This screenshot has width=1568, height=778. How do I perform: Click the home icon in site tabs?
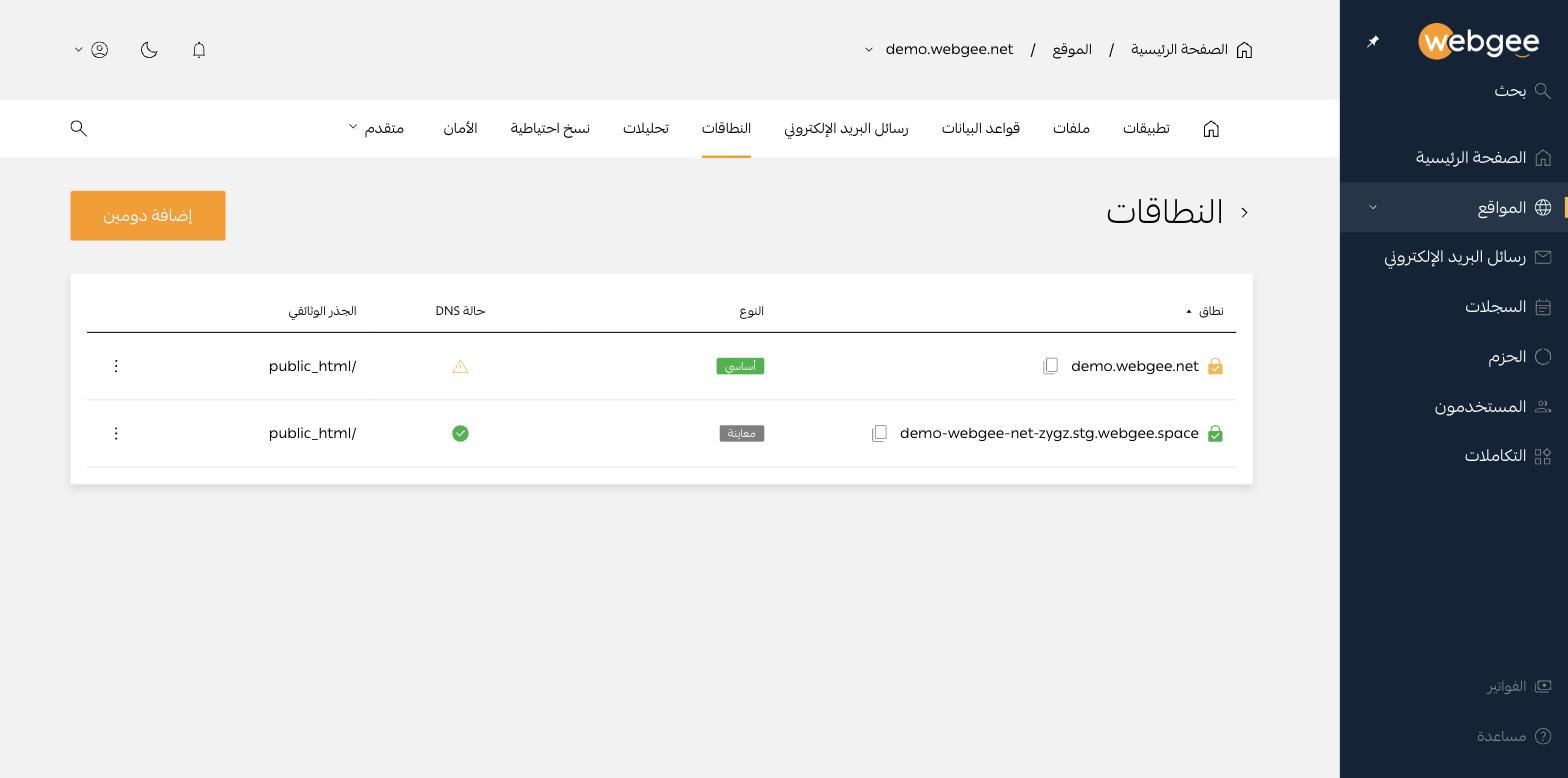[x=1211, y=128]
